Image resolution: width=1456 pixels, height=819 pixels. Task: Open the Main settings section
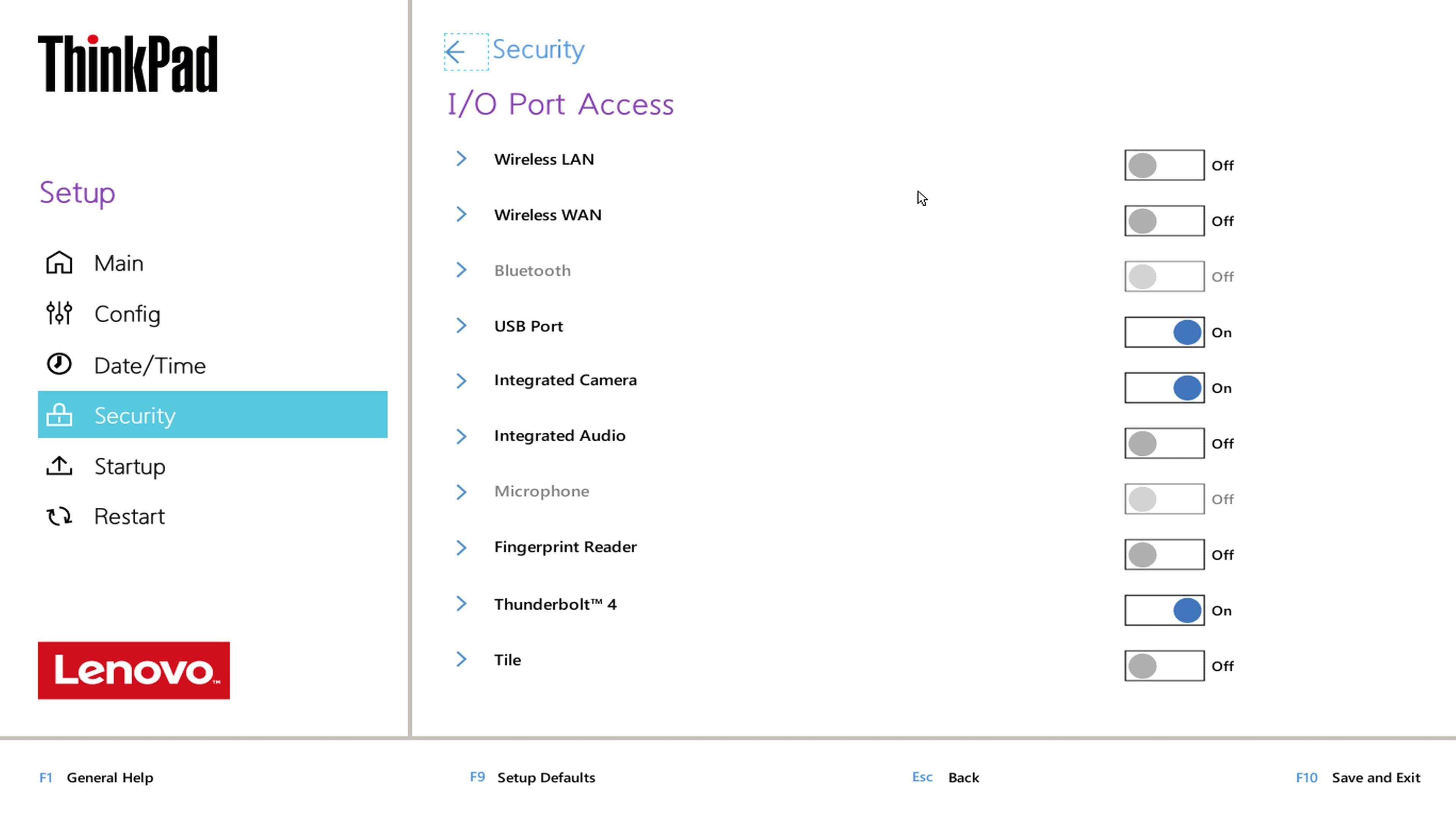119,263
